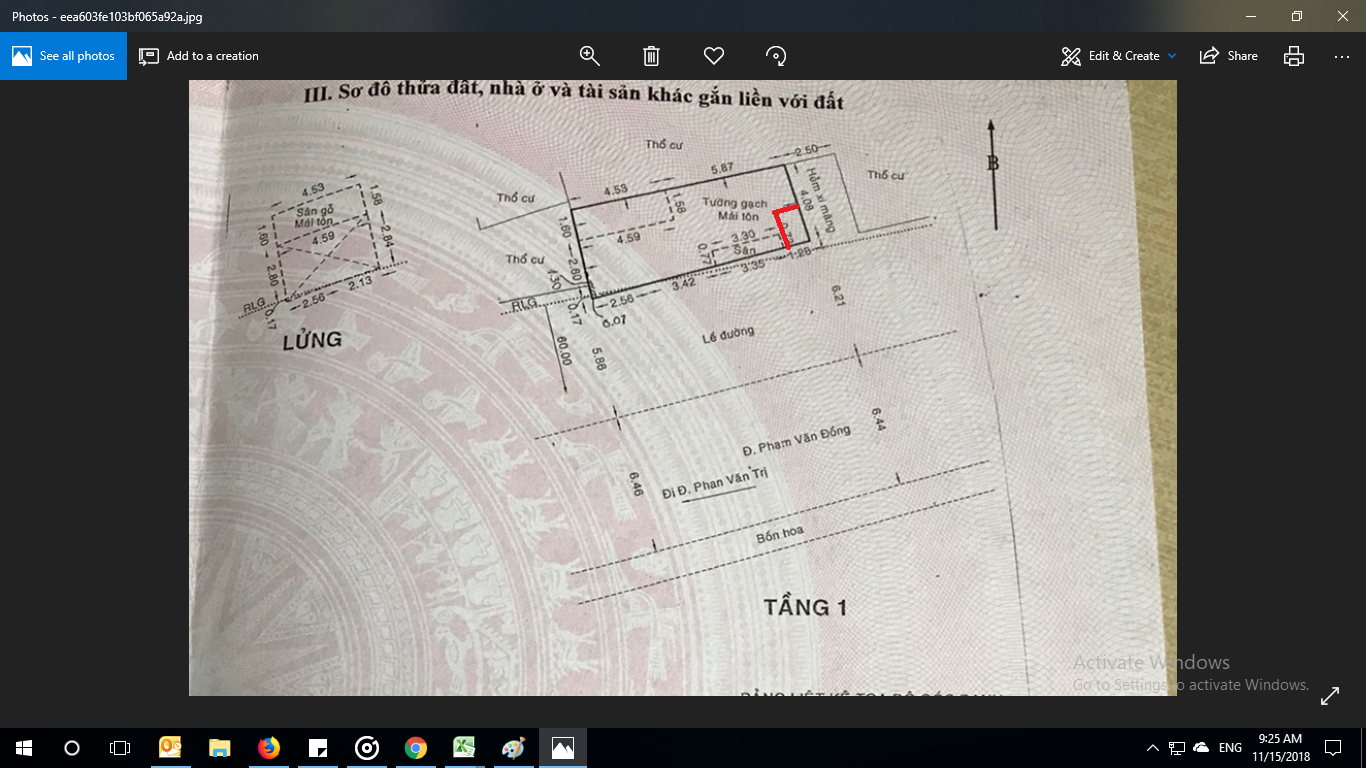This screenshot has height=768, width=1366.
Task: Open Task View on the taskbar
Action: [x=120, y=748]
